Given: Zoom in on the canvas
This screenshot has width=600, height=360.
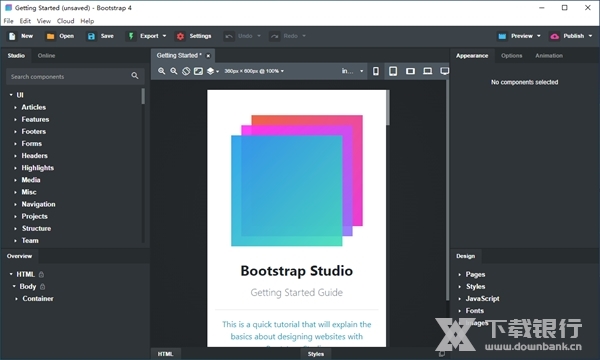Looking at the screenshot, I should 161,71.
